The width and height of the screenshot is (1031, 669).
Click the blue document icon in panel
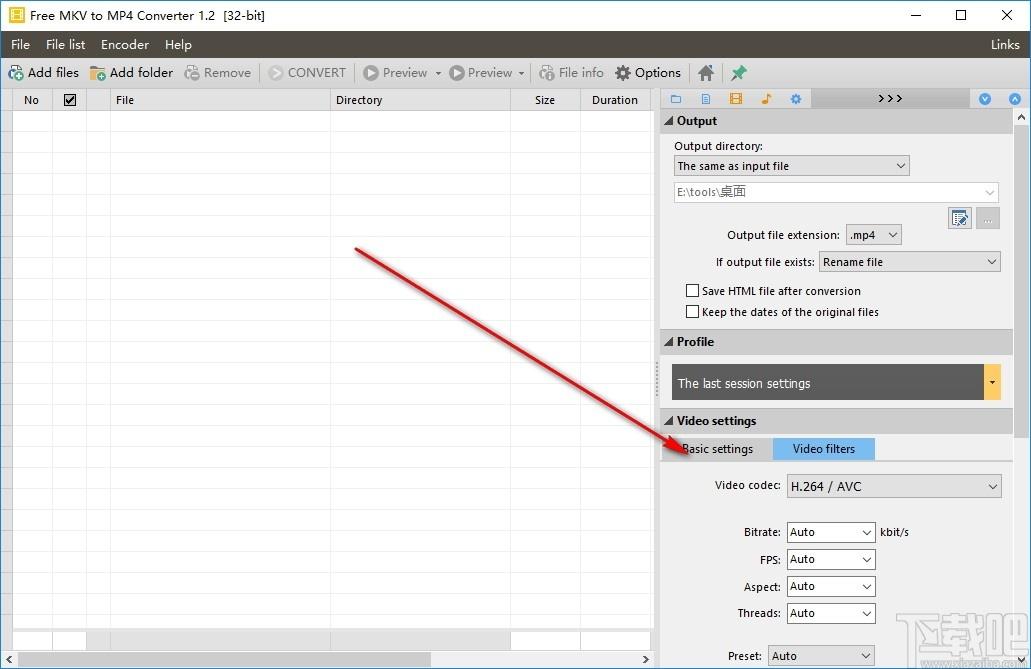(706, 99)
